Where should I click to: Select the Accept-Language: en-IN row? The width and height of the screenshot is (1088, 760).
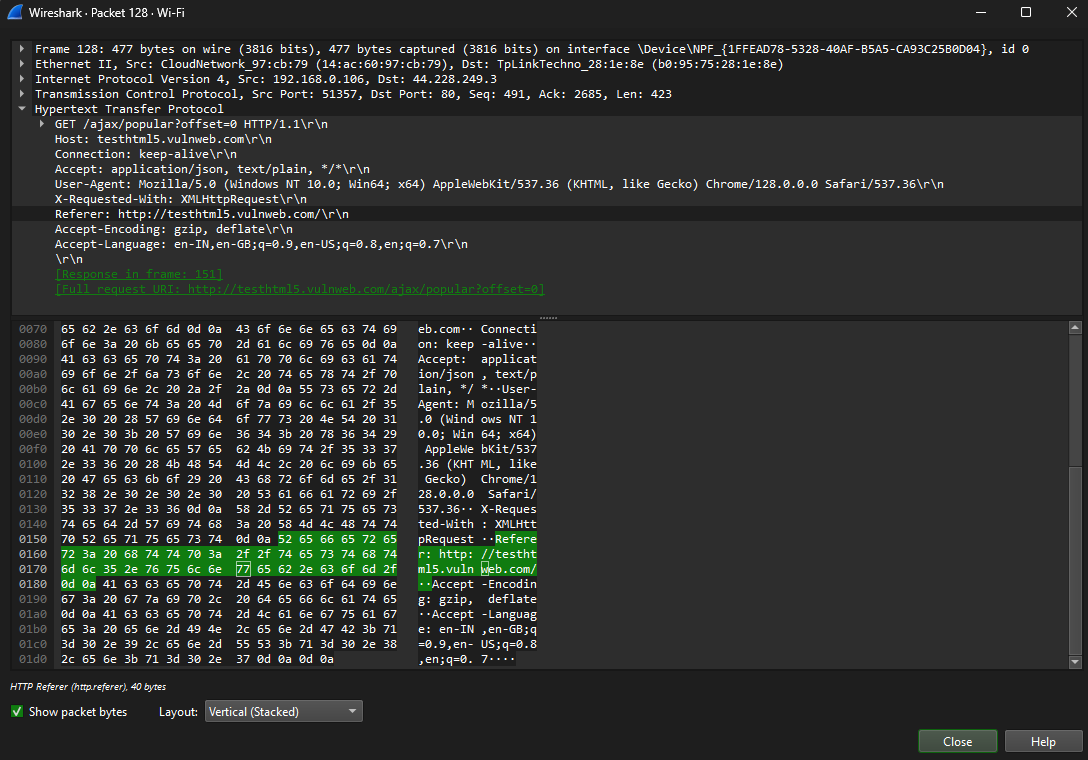(x=261, y=244)
